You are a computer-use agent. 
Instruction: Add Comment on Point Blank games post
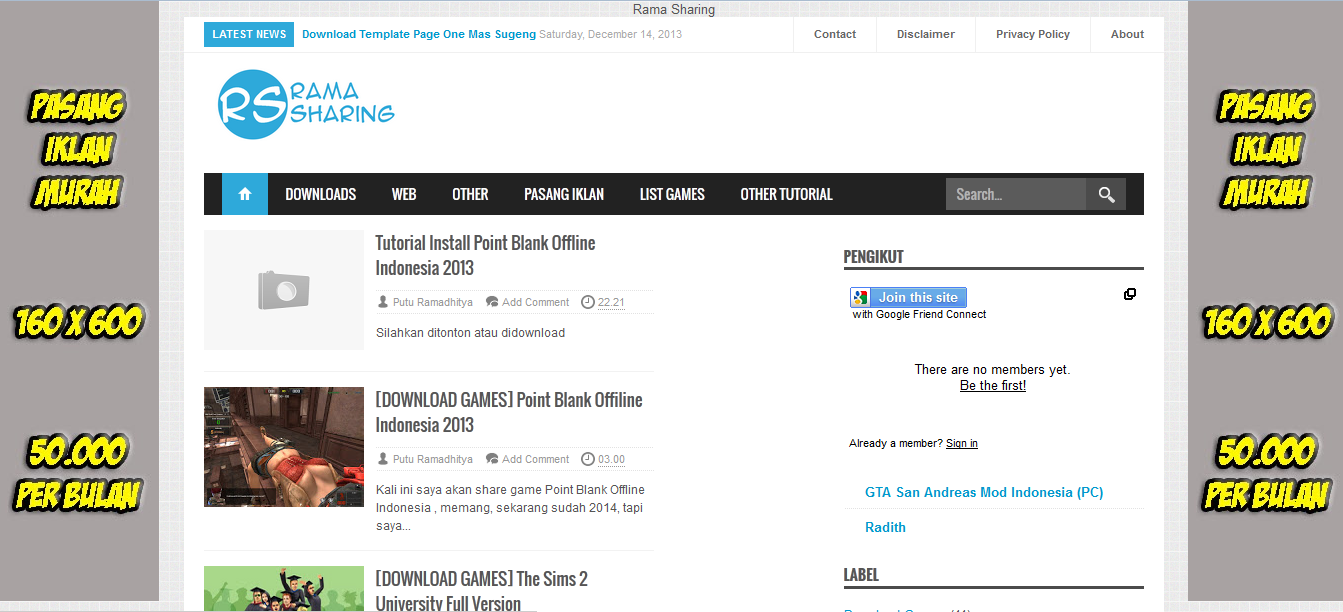tap(536, 459)
